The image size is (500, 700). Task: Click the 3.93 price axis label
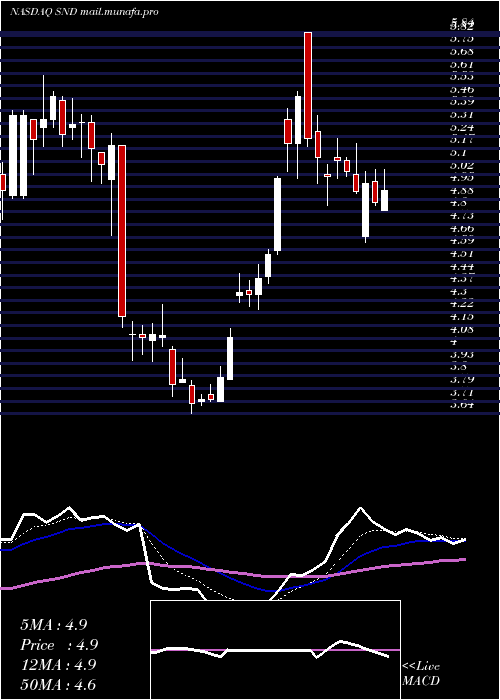pyautogui.click(x=462, y=354)
